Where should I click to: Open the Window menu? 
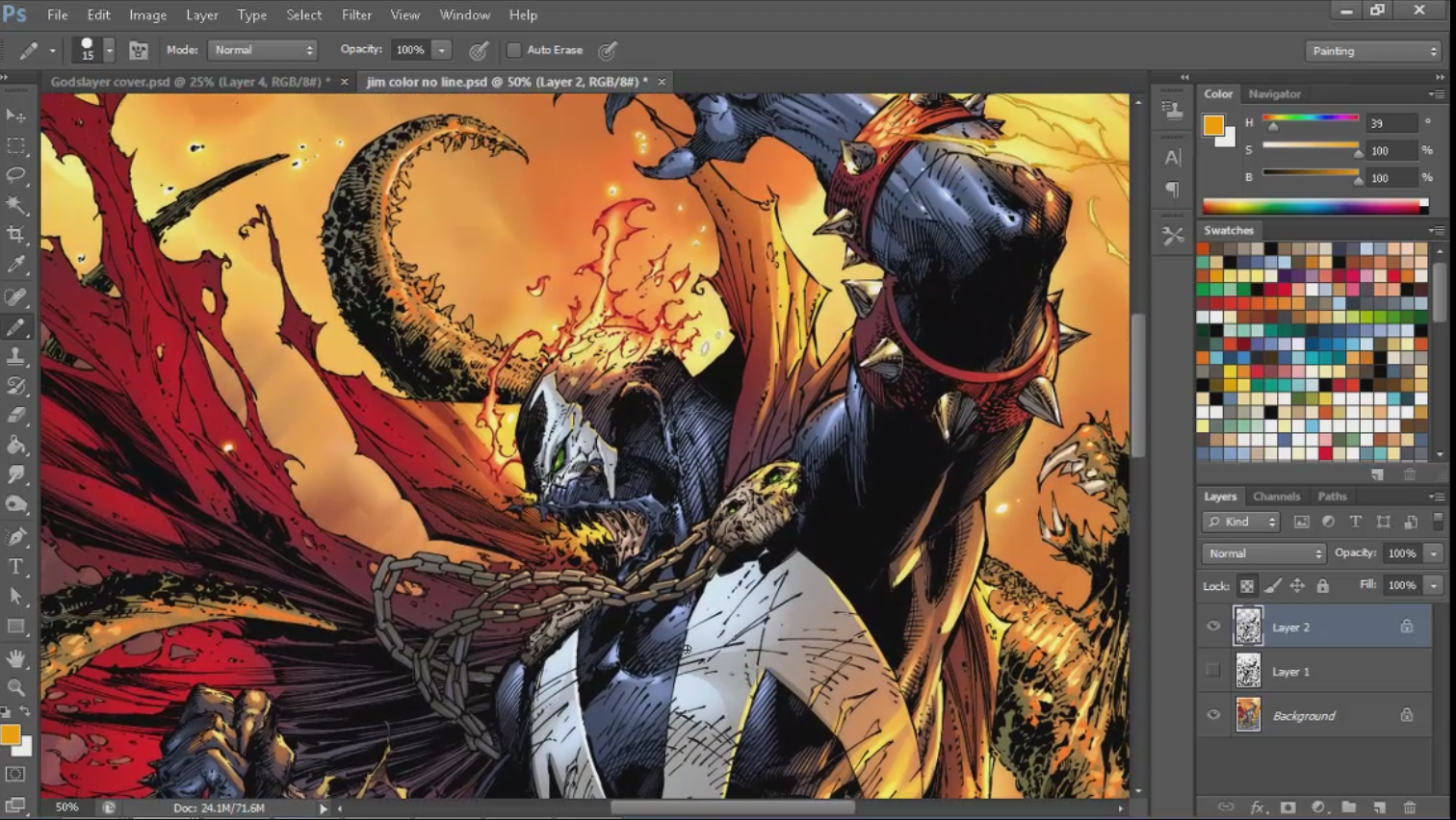[x=465, y=14]
